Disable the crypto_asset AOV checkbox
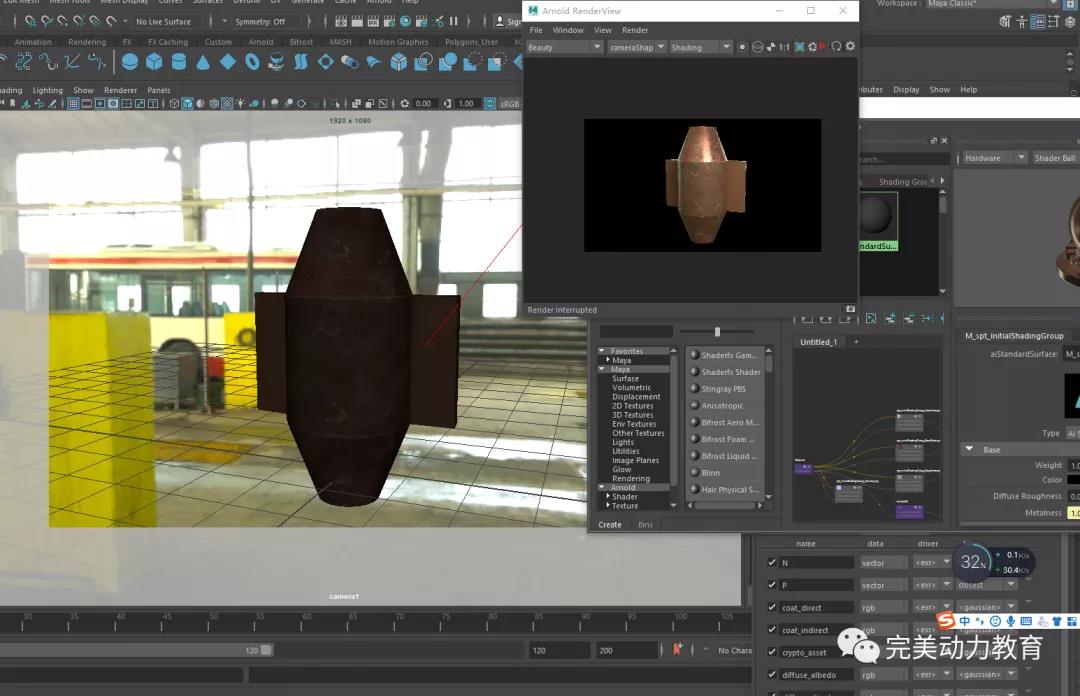This screenshot has height=696, width=1080. 772,652
